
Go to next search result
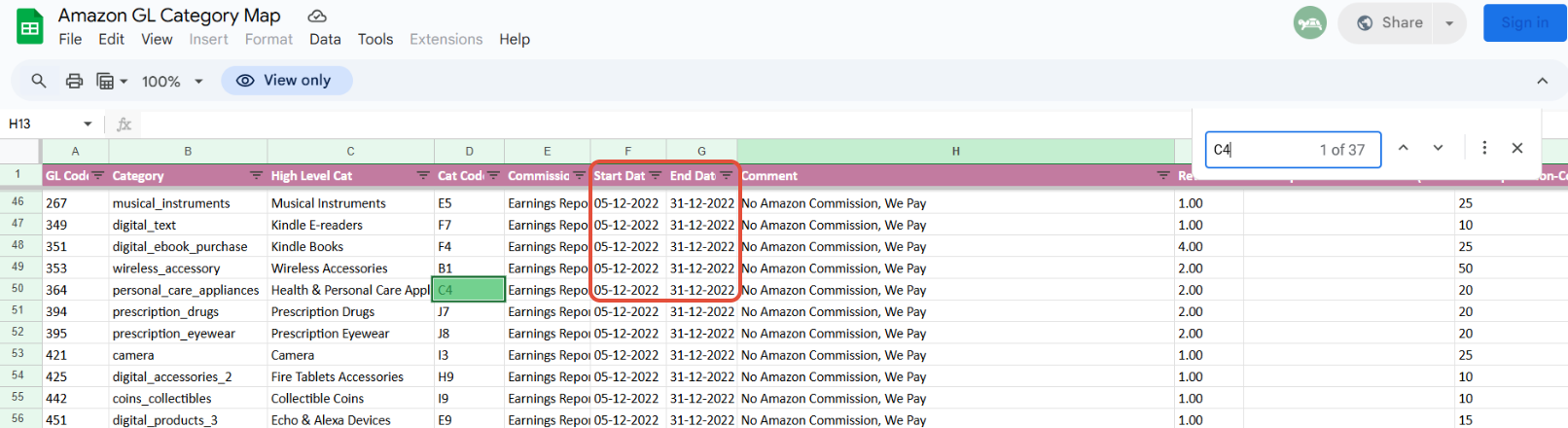[1438, 148]
